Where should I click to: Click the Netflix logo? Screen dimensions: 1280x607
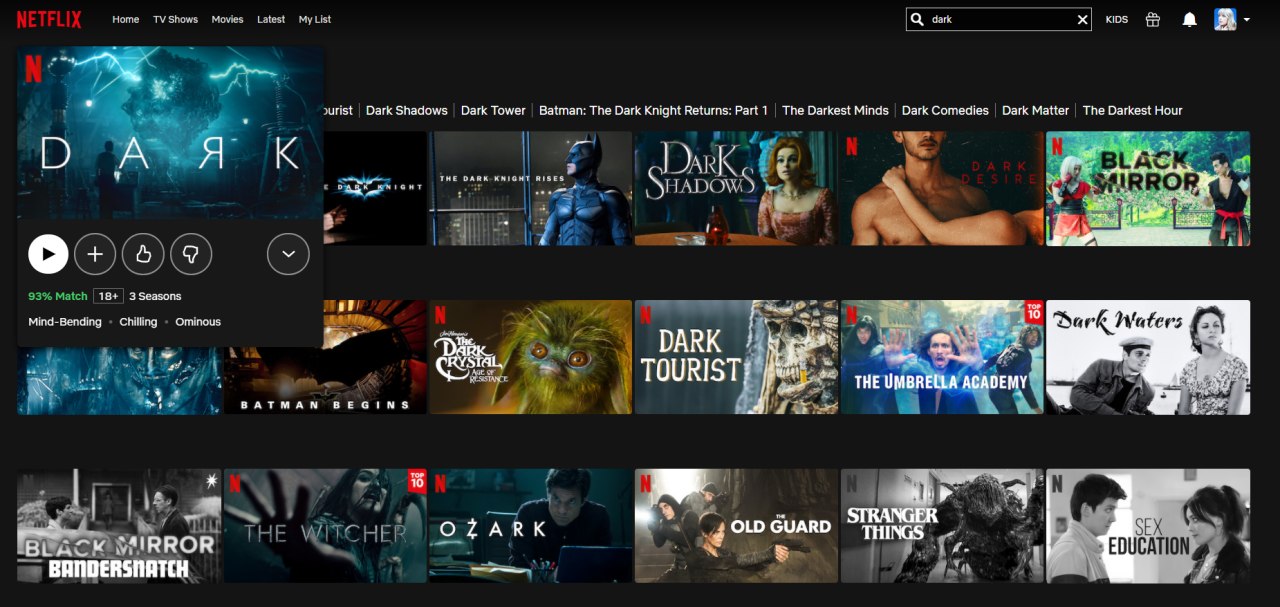pos(49,19)
